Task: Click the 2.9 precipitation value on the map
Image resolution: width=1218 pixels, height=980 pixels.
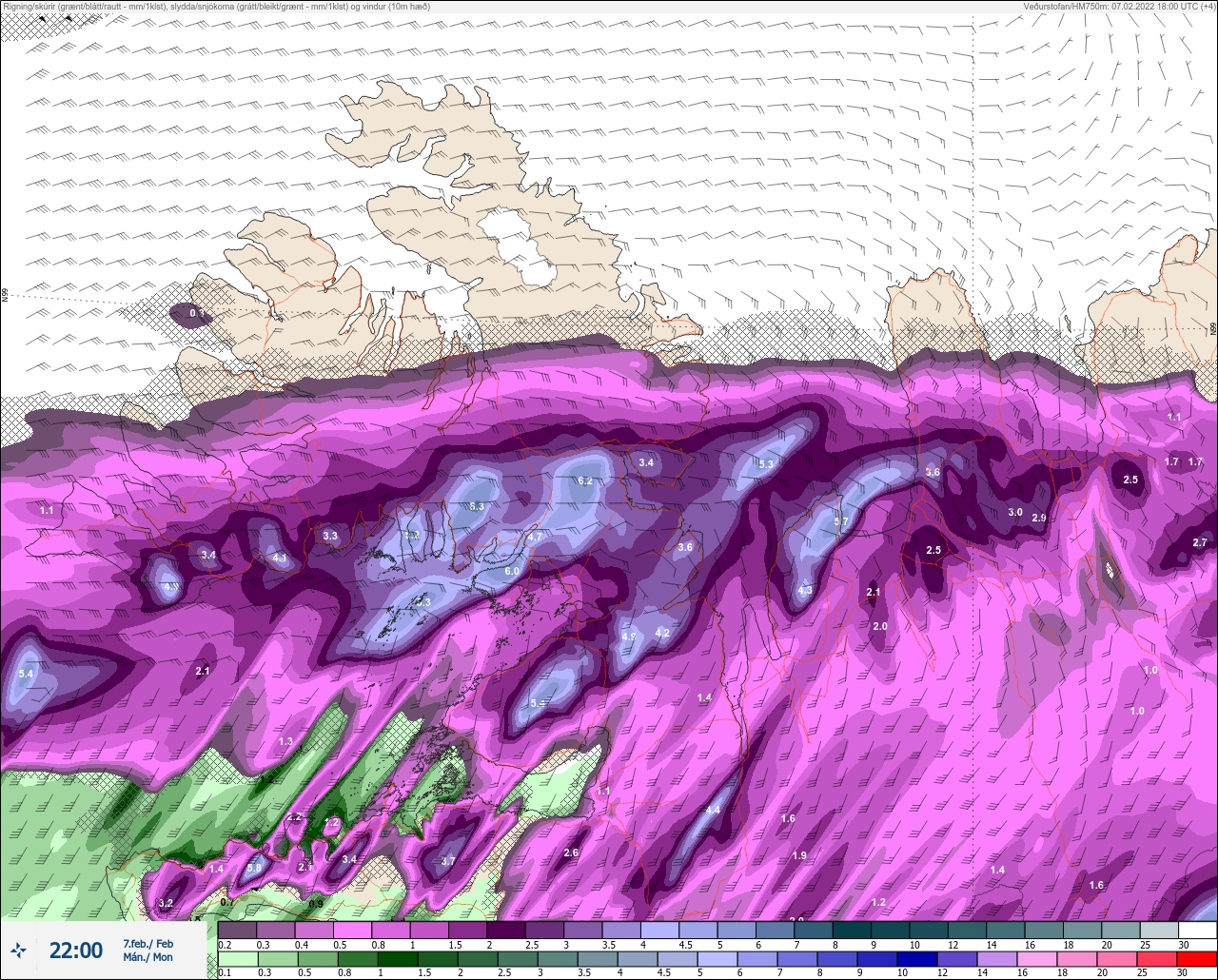Action: pyautogui.click(x=1039, y=518)
